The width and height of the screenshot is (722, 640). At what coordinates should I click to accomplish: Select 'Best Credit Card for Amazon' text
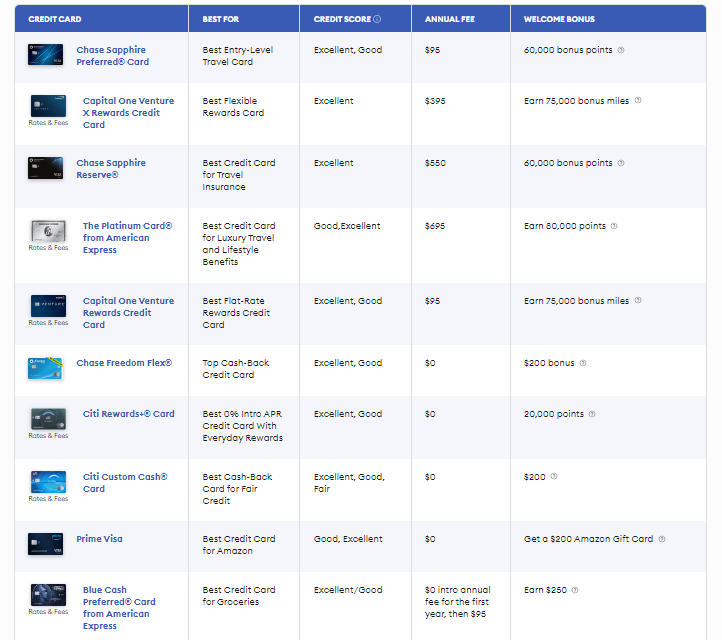tap(239, 545)
